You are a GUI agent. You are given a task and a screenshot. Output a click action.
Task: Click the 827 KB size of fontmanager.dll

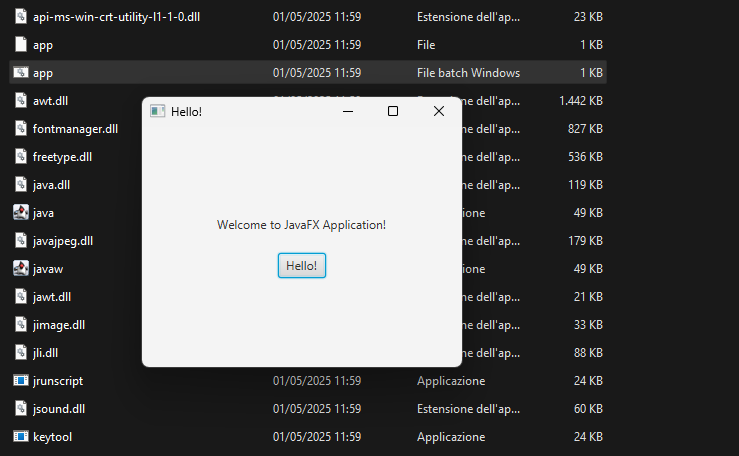coord(585,129)
